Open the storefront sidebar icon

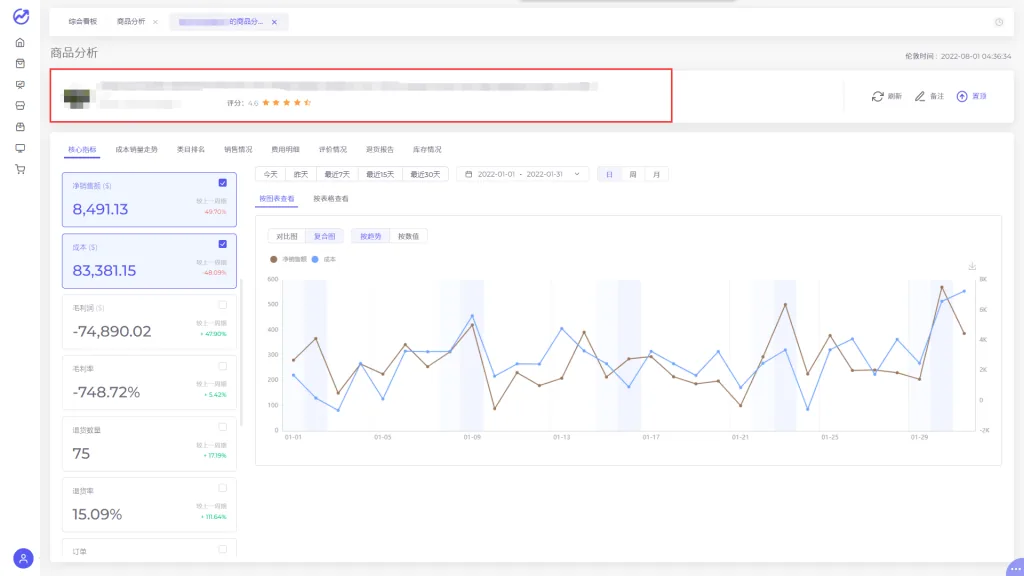pyautogui.click(x=20, y=105)
